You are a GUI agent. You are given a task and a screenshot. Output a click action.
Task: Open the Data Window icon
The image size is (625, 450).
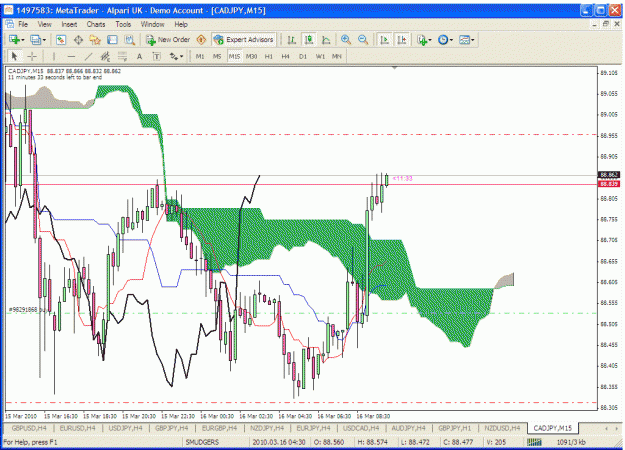click(79, 40)
